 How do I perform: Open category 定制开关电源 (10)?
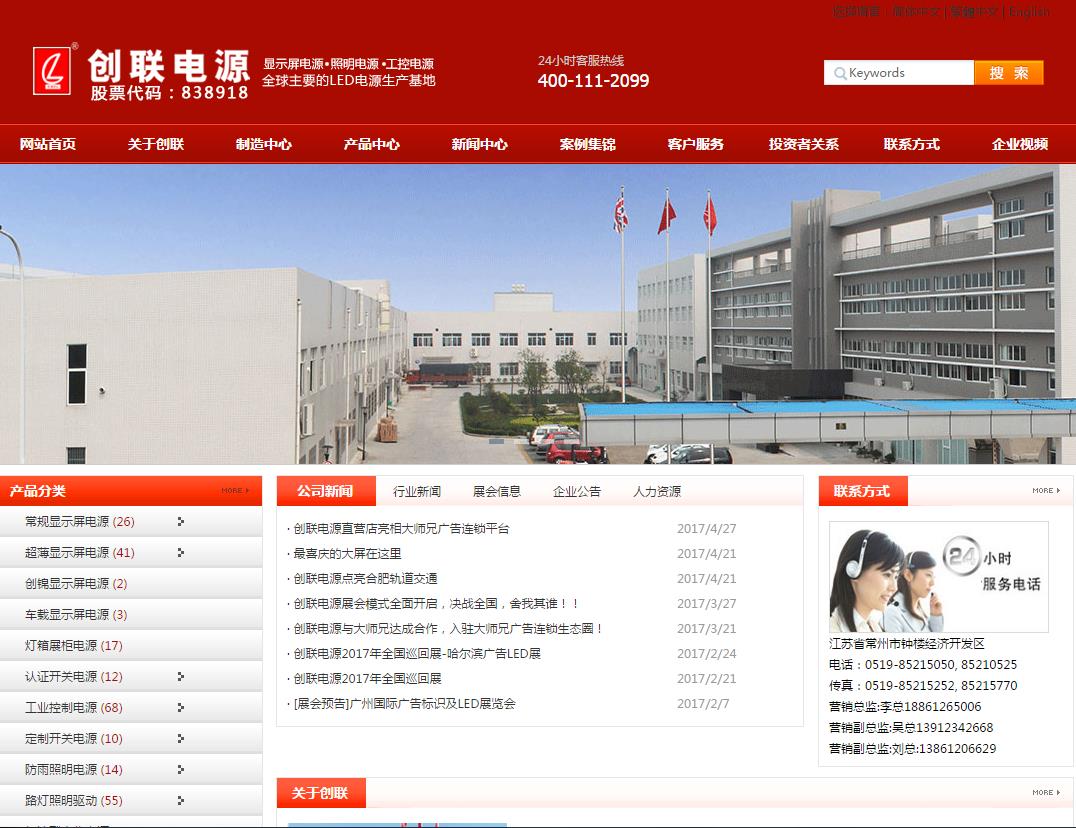click(x=73, y=738)
